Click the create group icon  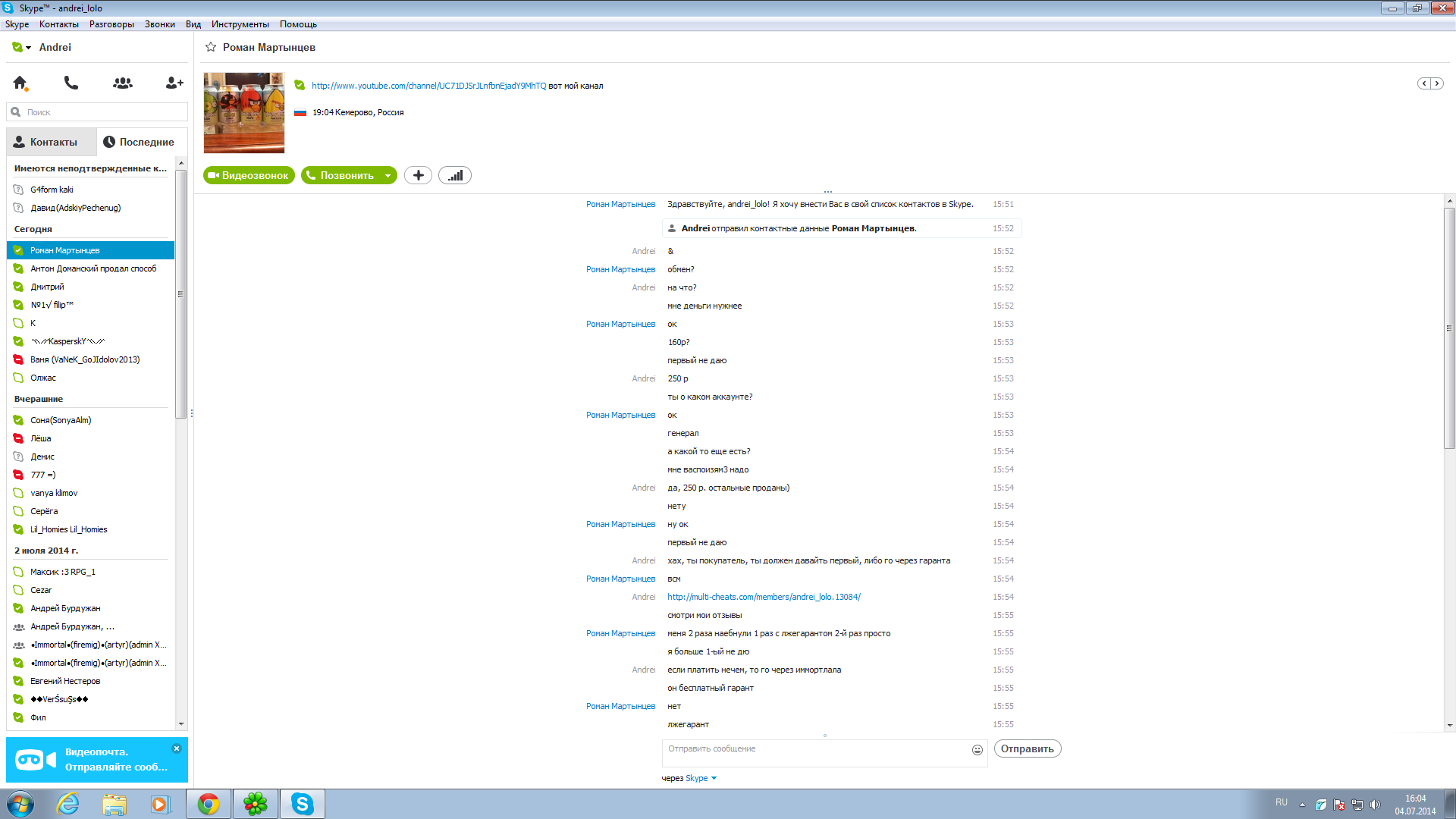point(123,83)
